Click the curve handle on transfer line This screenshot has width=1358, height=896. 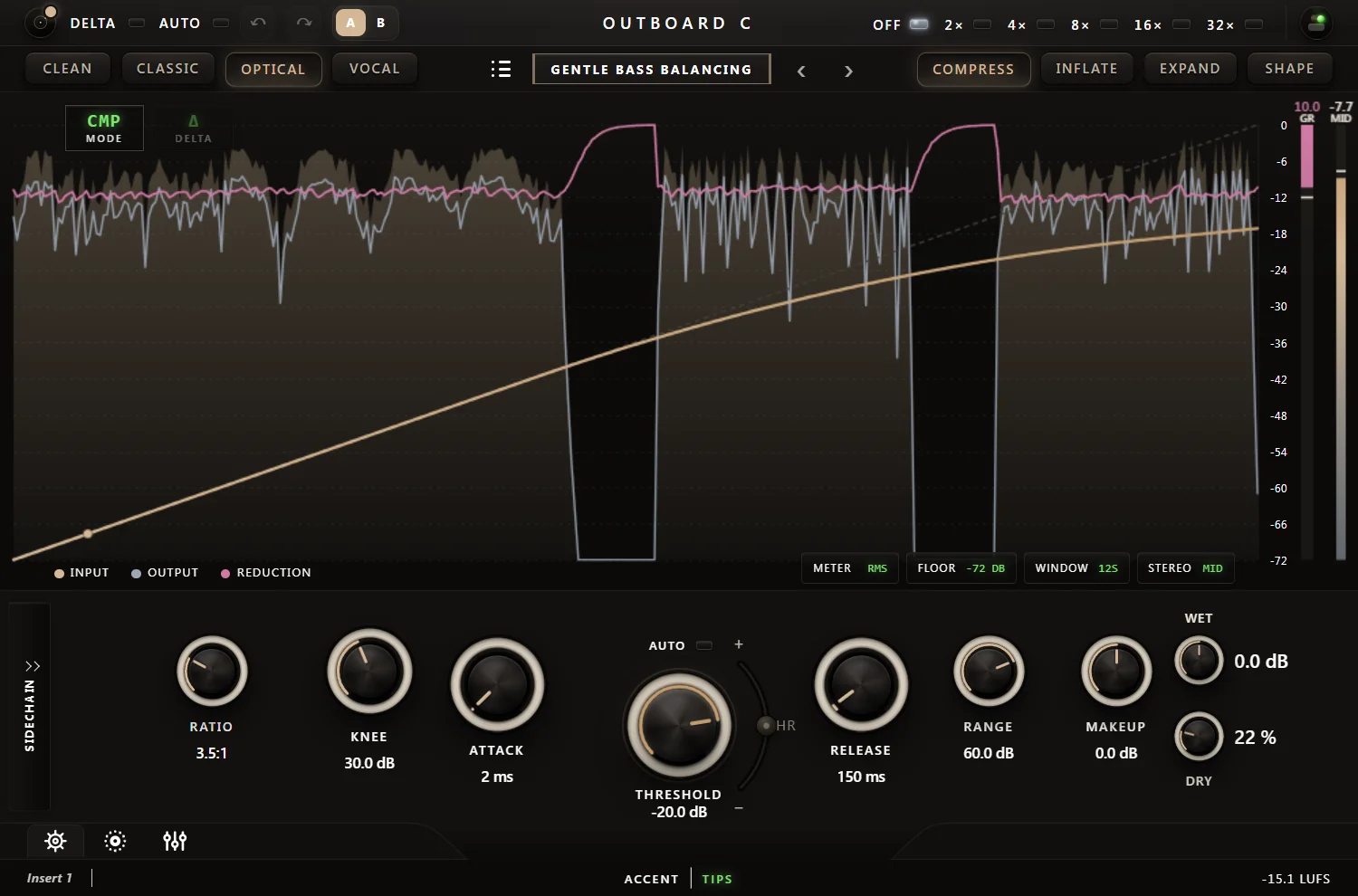click(x=88, y=534)
